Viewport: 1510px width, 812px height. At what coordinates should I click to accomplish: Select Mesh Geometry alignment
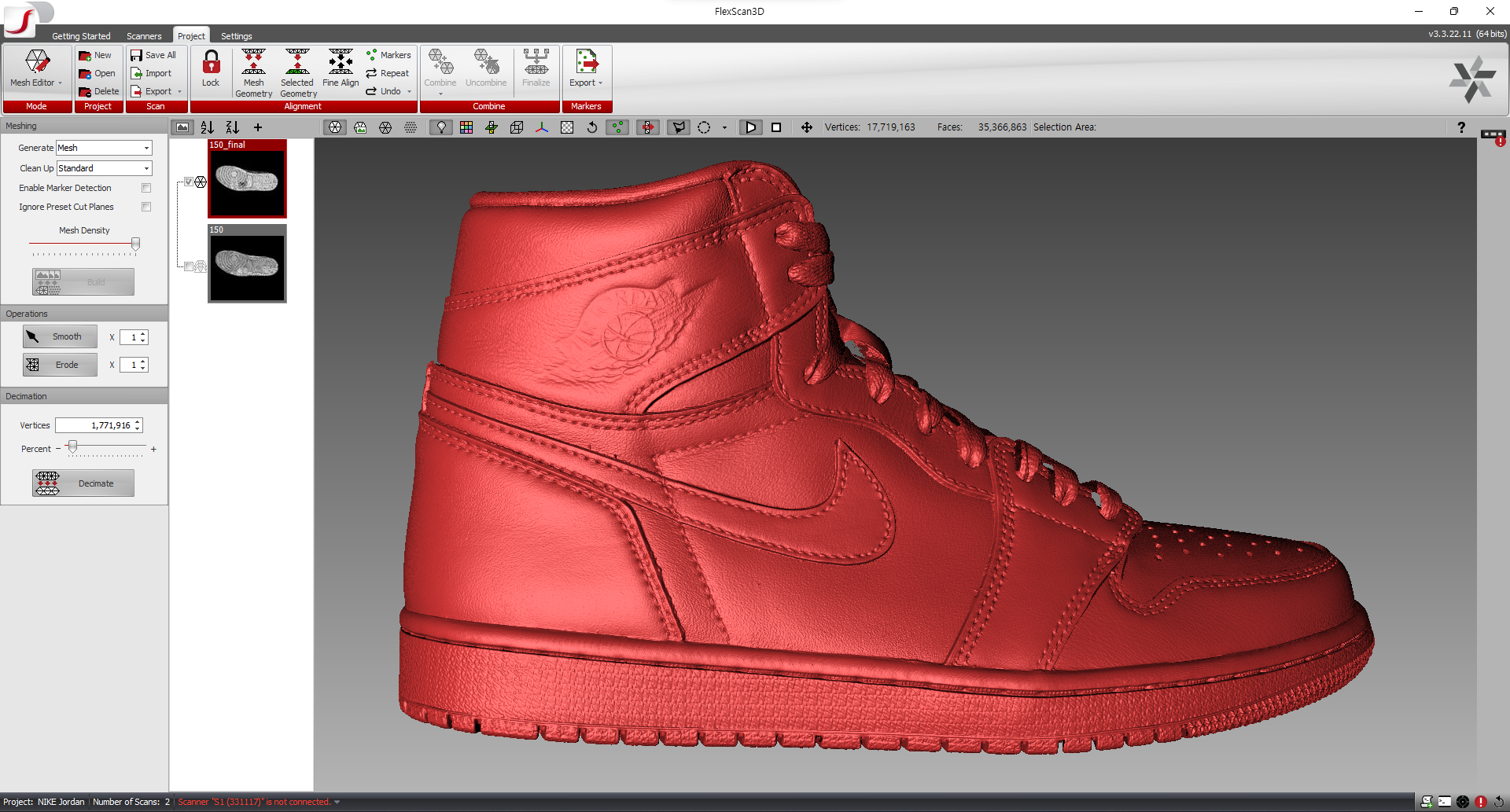(x=253, y=73)
